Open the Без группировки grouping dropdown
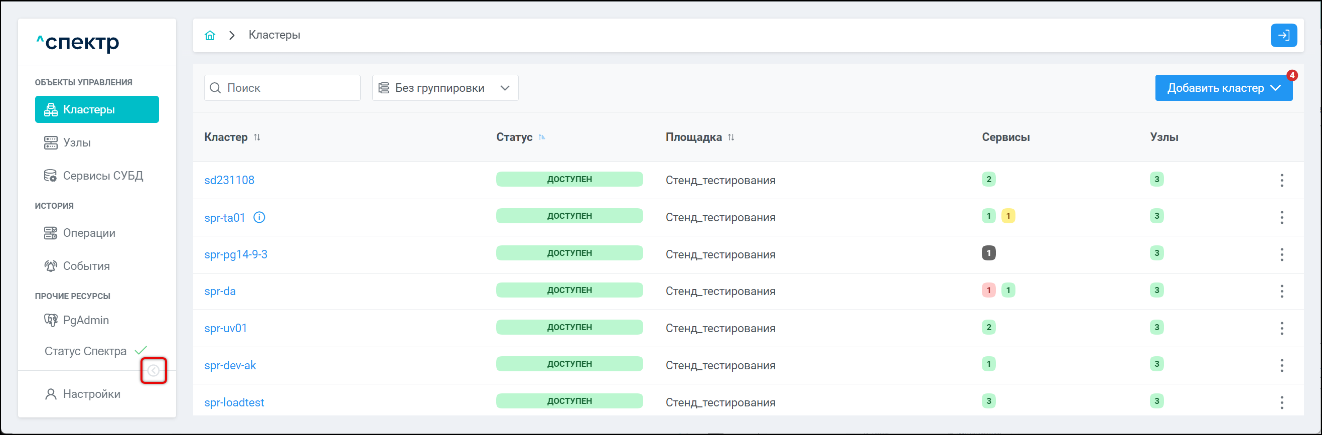 coord(445,88)
